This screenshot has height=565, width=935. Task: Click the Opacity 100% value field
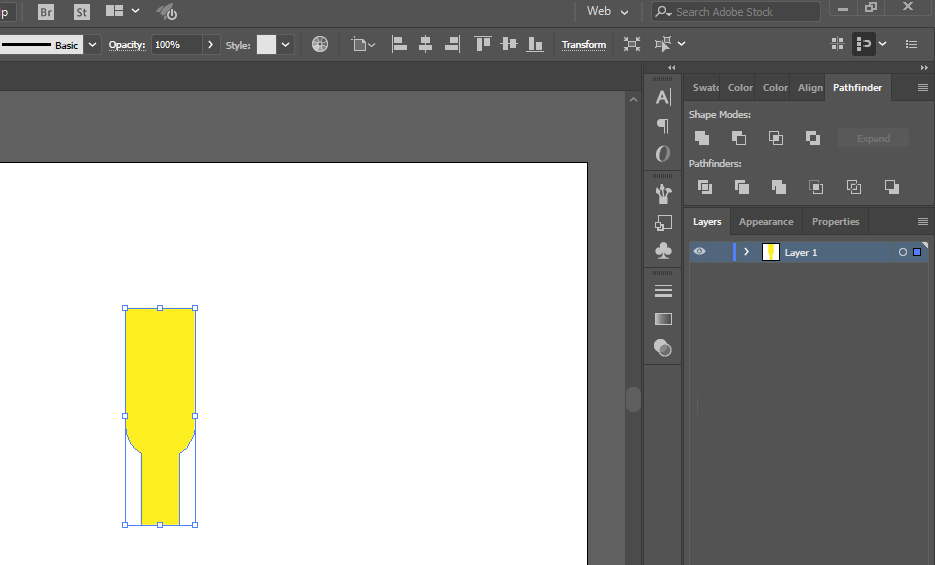(177, 45)
